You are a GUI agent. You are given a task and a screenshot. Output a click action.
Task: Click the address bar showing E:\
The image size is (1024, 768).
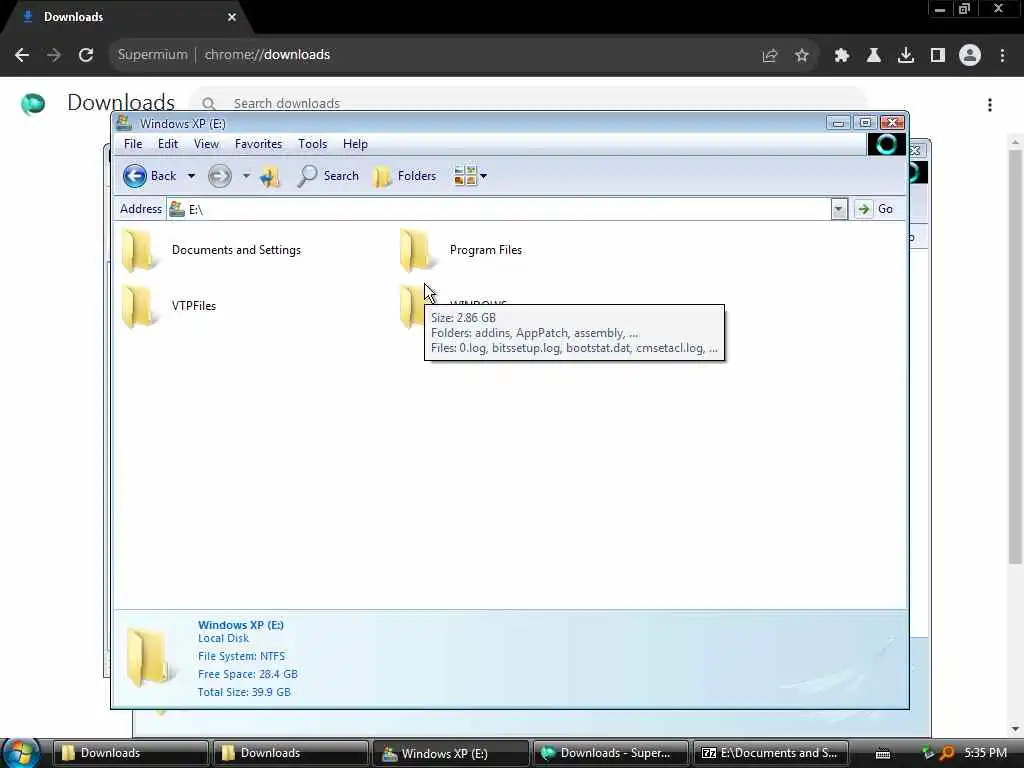[499, 209]
